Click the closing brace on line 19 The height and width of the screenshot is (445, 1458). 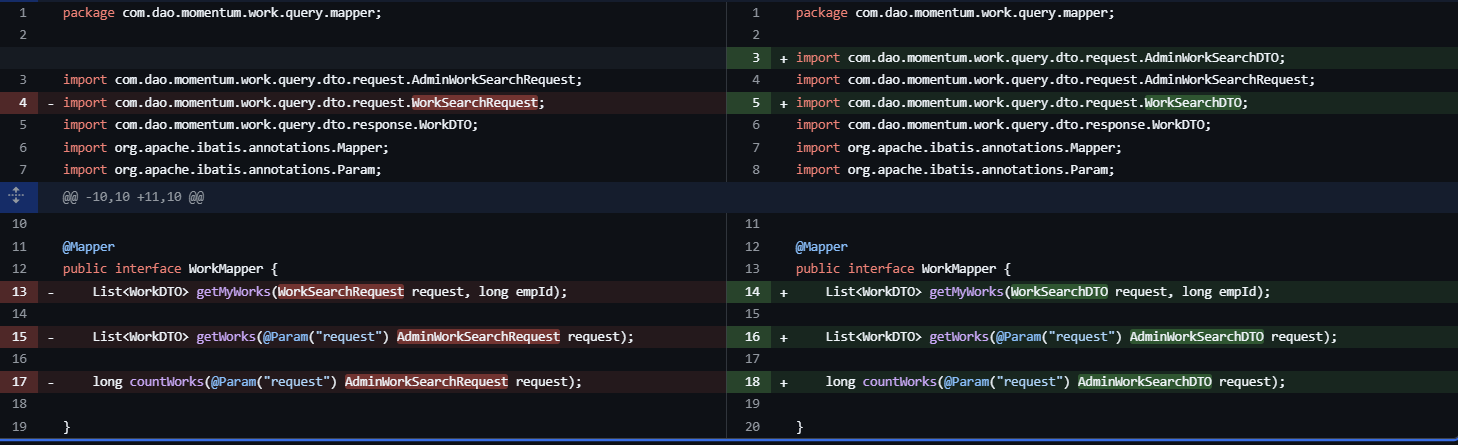pos(66,427)
